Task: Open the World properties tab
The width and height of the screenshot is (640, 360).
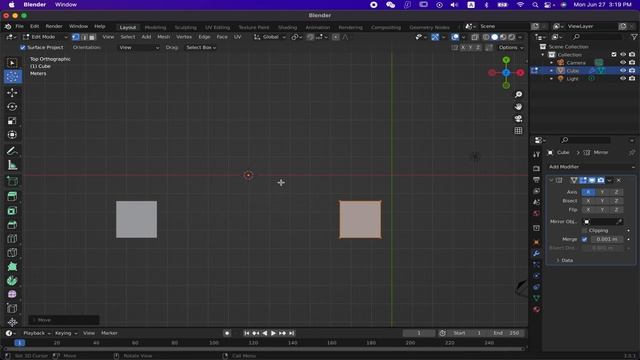Action: (536, 213)
